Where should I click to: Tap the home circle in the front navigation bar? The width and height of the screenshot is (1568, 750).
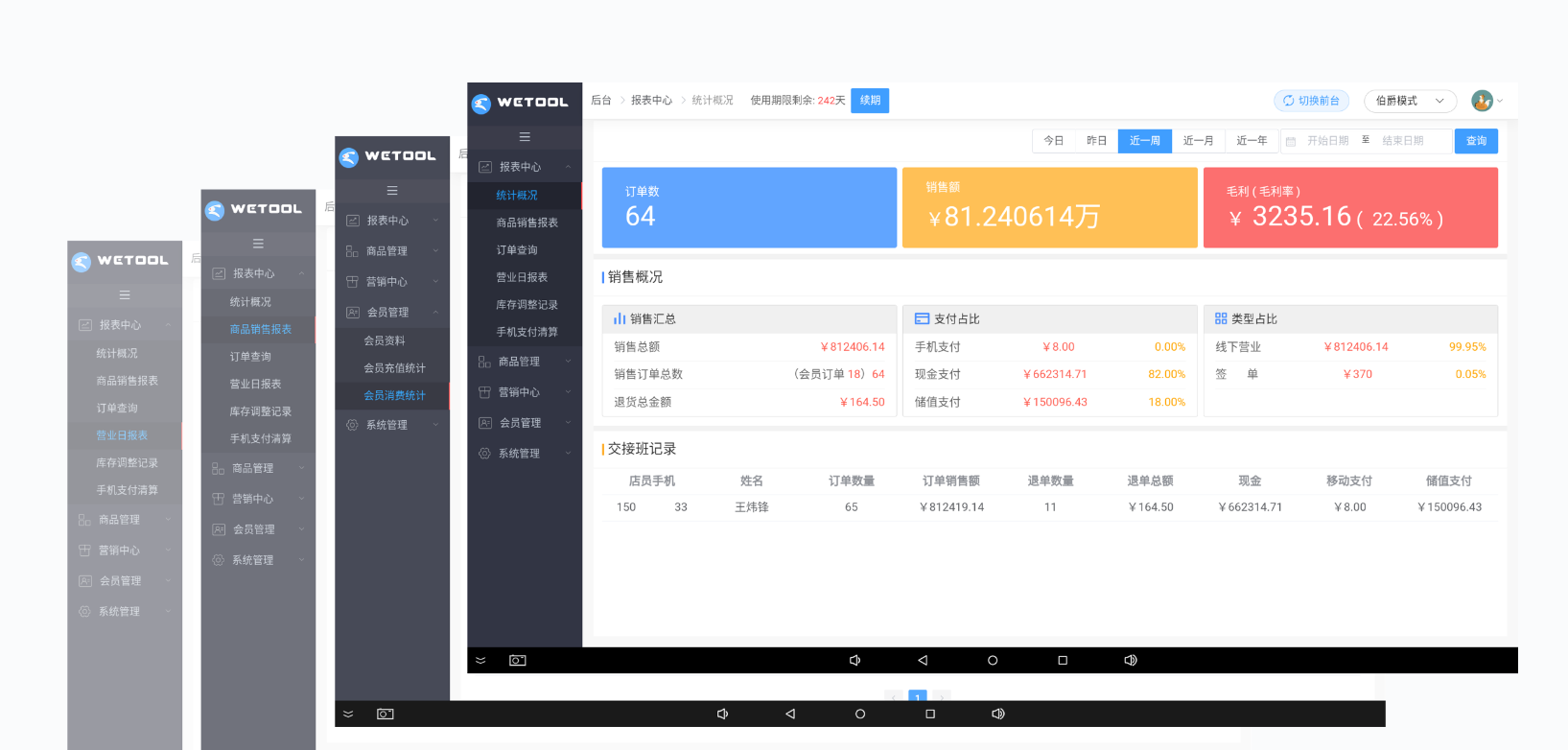pos(993,661)
